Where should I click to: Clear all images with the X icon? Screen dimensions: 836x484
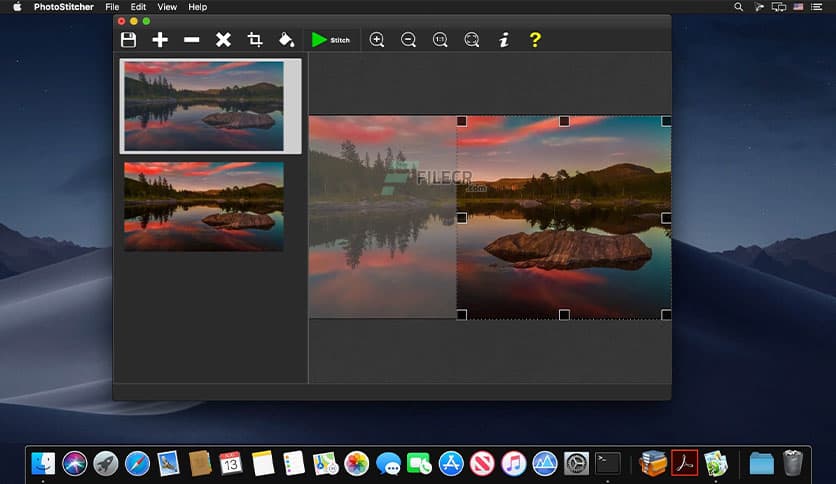click(x=223, y=40)
